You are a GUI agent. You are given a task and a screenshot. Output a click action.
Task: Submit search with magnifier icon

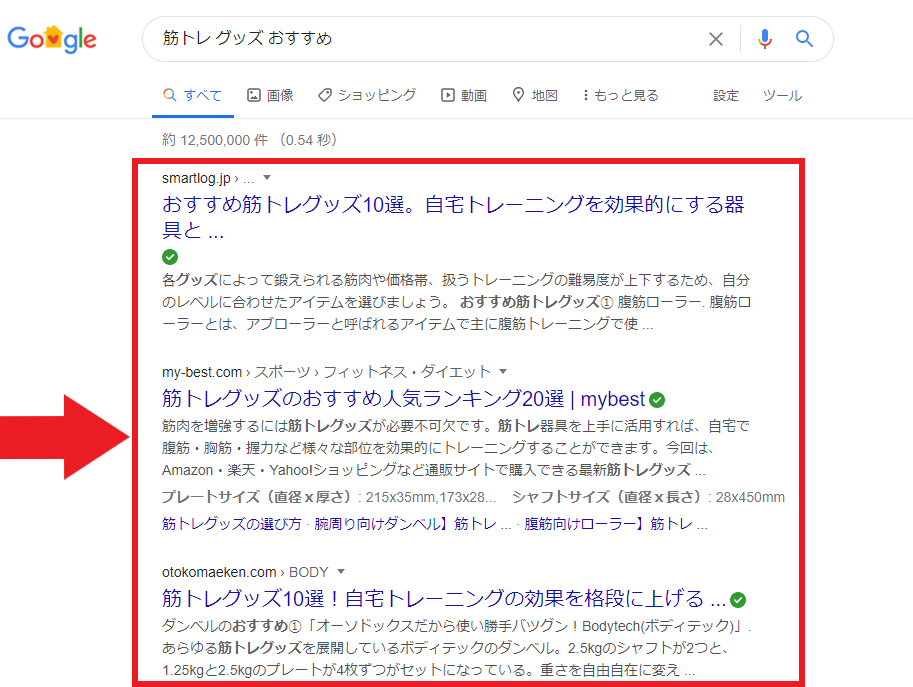click(x=804, y=39)
